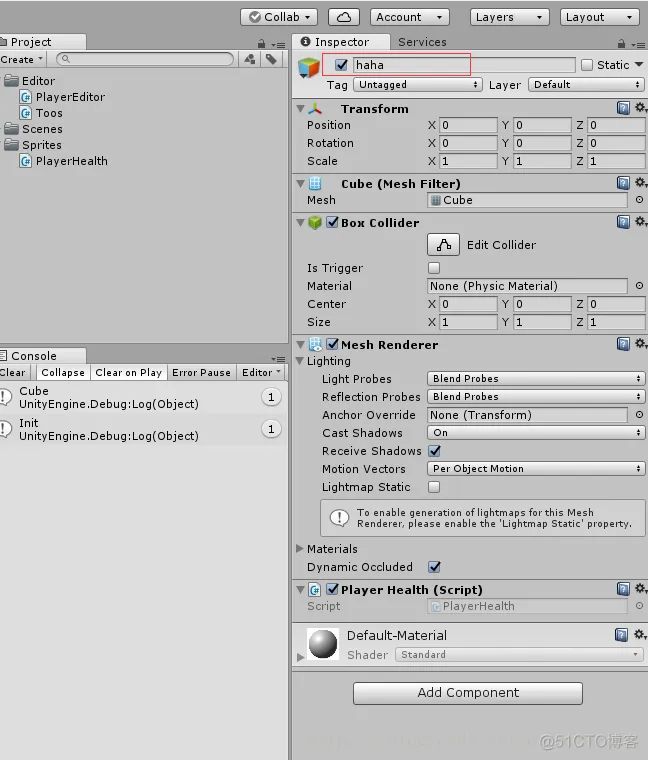Open Transform component help icon
Viewport: 648px width, 760px height.
pyautogui.click(x=623, y=108)
